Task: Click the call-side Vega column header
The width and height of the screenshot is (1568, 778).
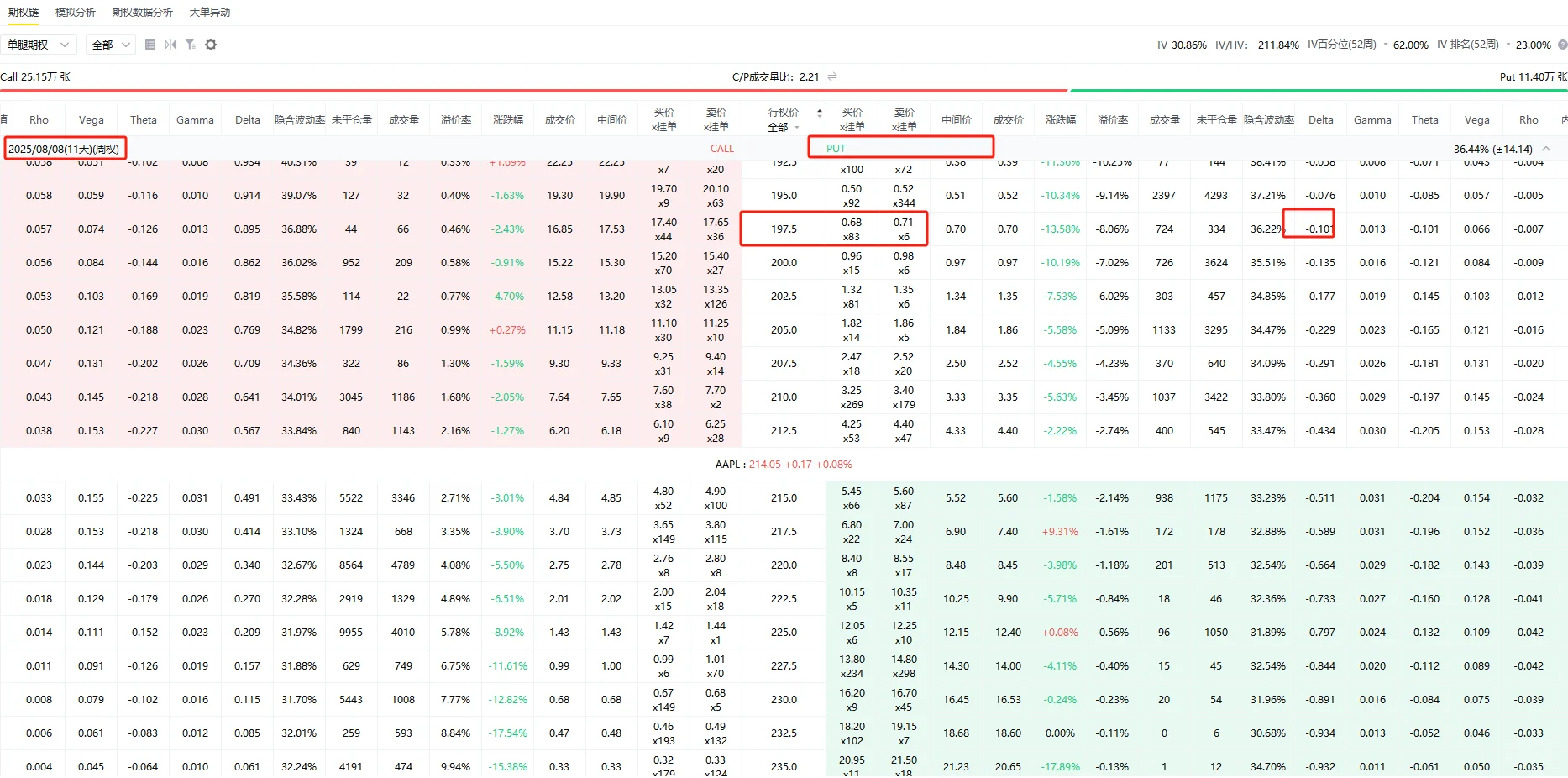Action: [x=92, y=120]
